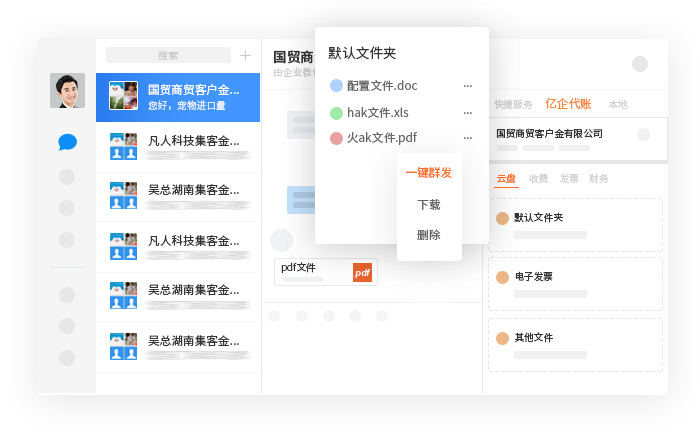Select file 配置文件.doc
The image size is (700, 432).
[382, 86]
